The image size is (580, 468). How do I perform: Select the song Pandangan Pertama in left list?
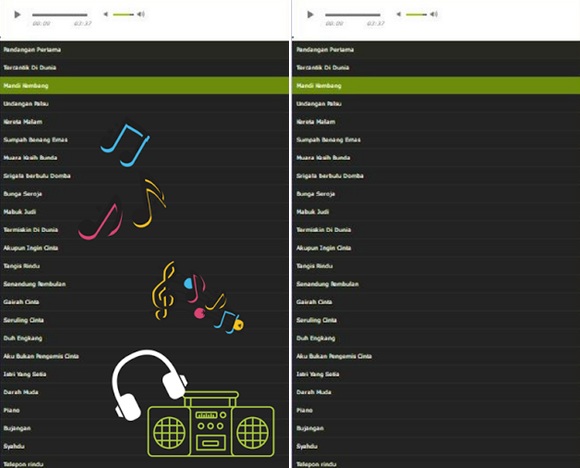(x=144, y=50)
